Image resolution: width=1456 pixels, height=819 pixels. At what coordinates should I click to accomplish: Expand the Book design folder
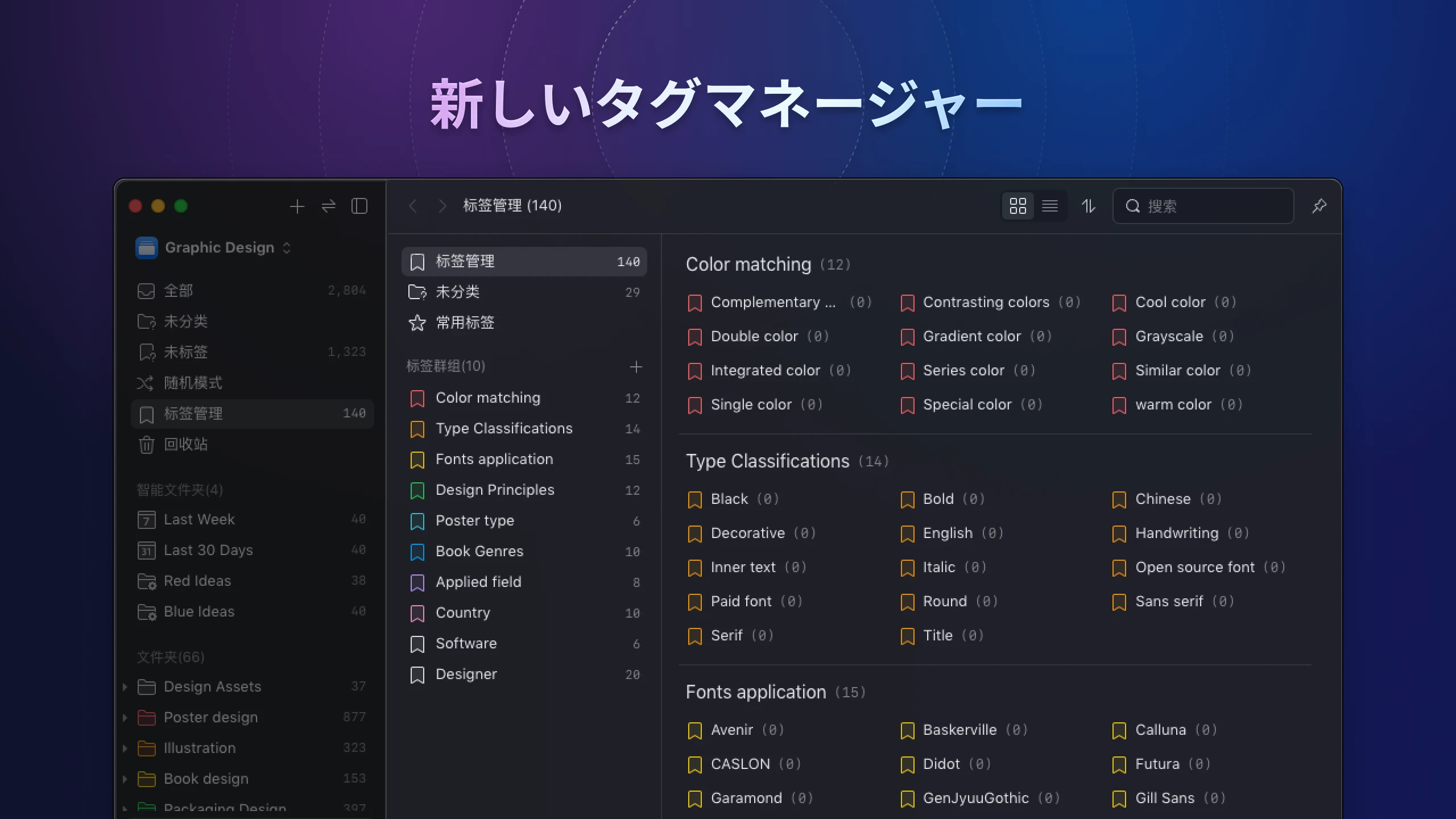125,779
